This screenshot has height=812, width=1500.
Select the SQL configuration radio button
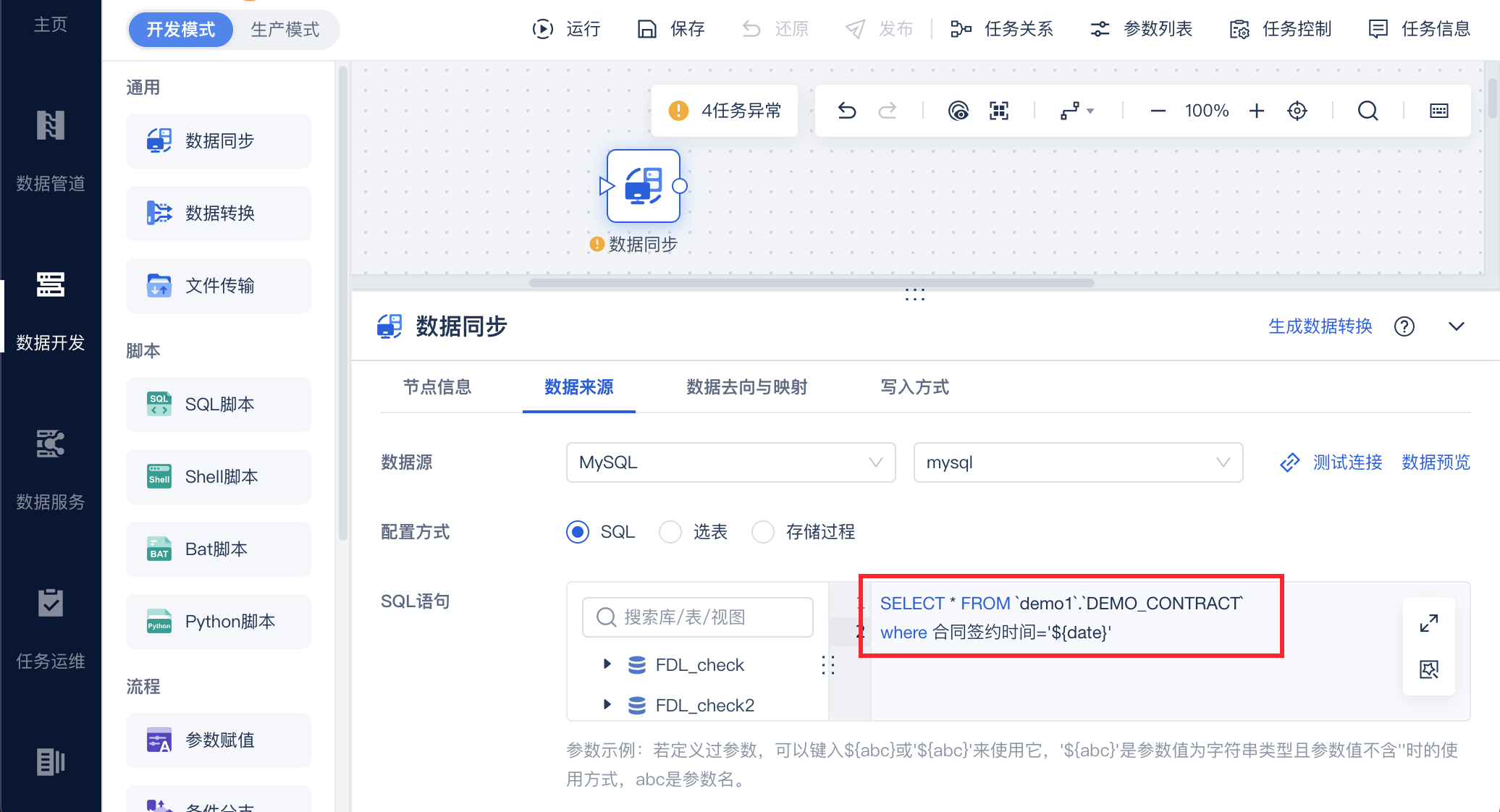pyautogui.click(x=578, y=532)
